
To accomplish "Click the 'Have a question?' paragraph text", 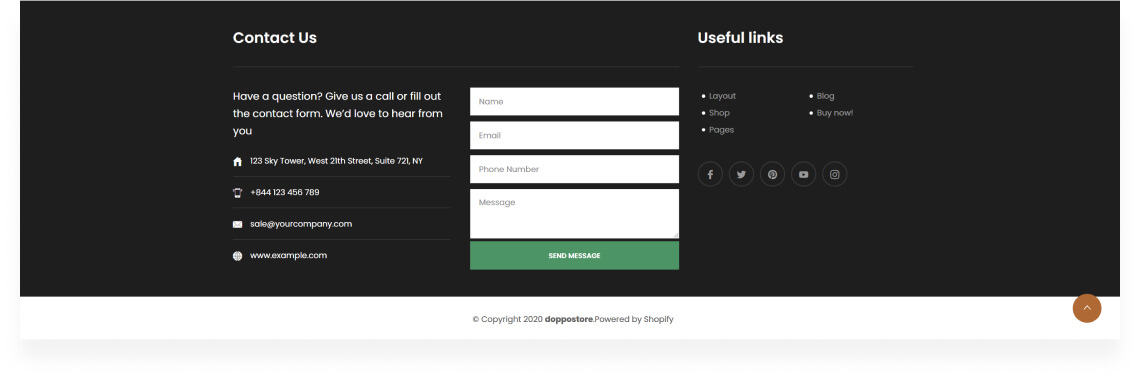I will click(x=338, y=113).
